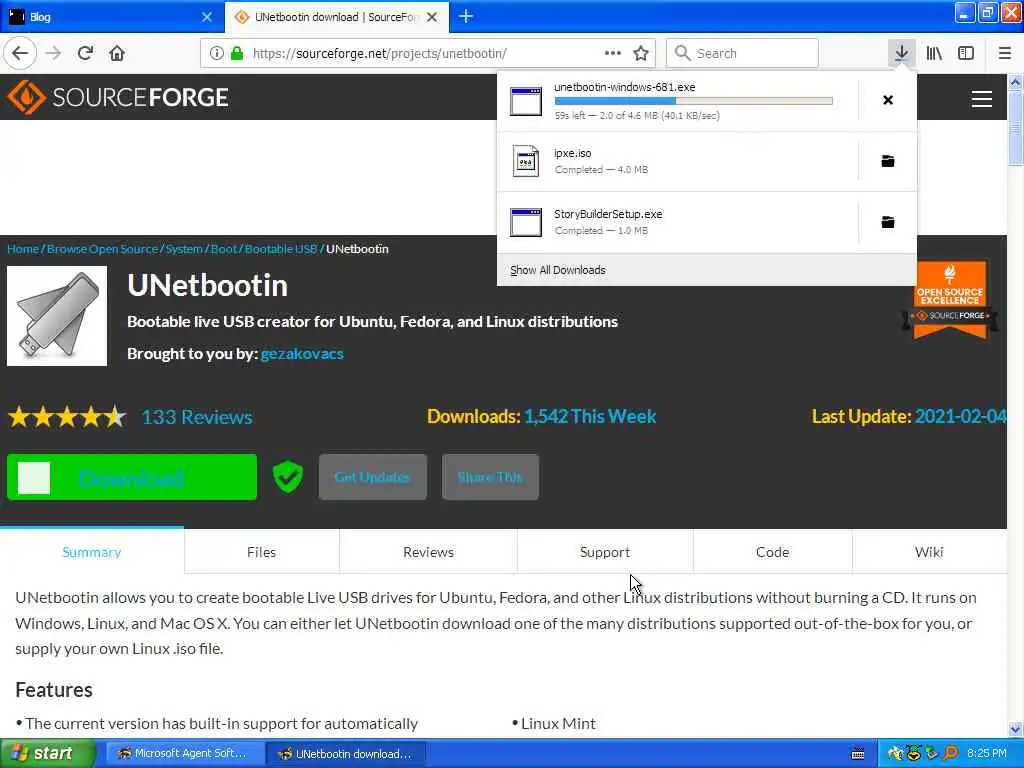Close the Blog tab
The image size is (1024, 768).
coord(207,17)
